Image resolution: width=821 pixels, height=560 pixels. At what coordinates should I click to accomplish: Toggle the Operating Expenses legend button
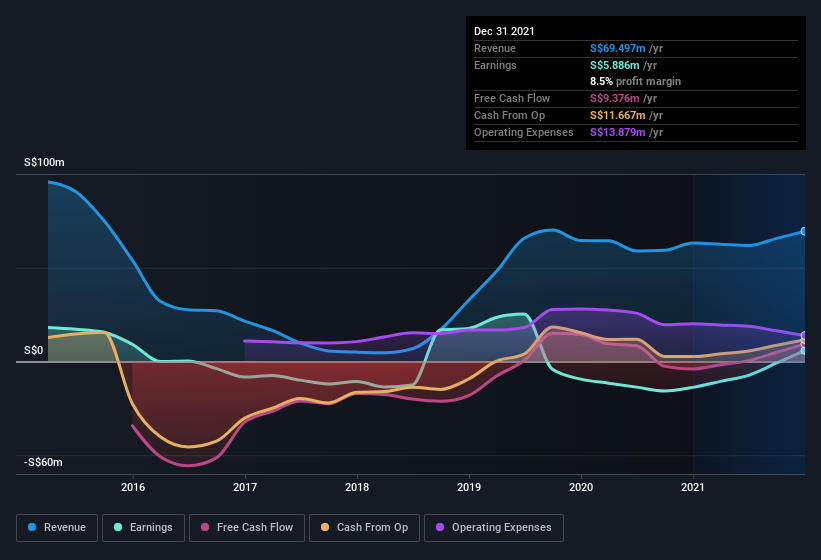(493, 528)
